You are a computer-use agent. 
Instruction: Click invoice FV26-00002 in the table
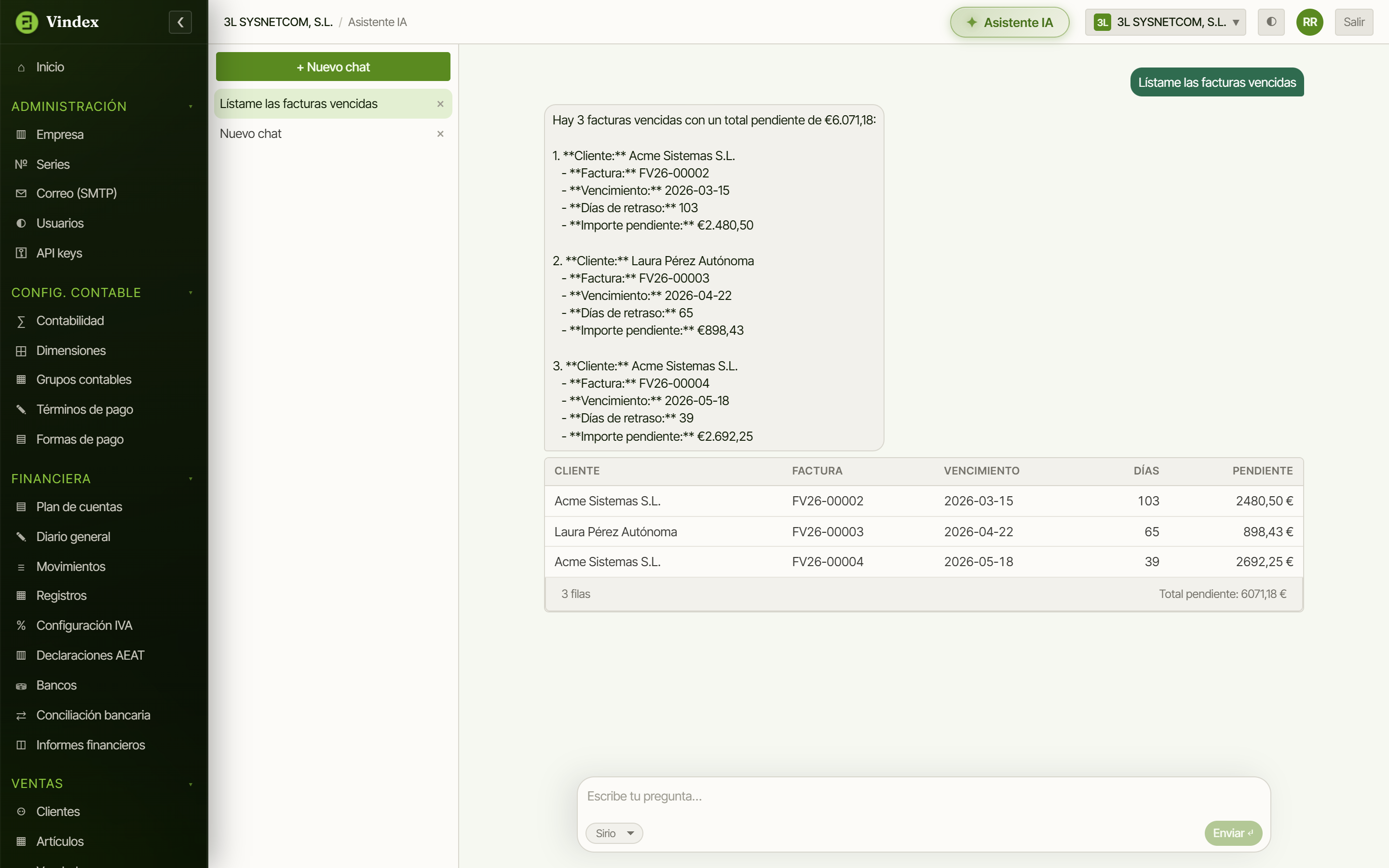click(x=828, y=501)
